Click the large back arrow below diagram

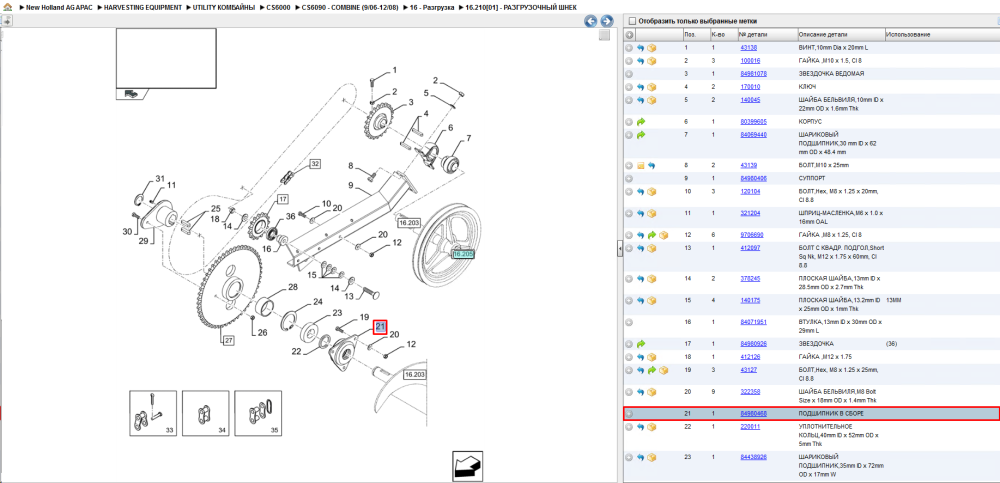click(x=468, y=466)
